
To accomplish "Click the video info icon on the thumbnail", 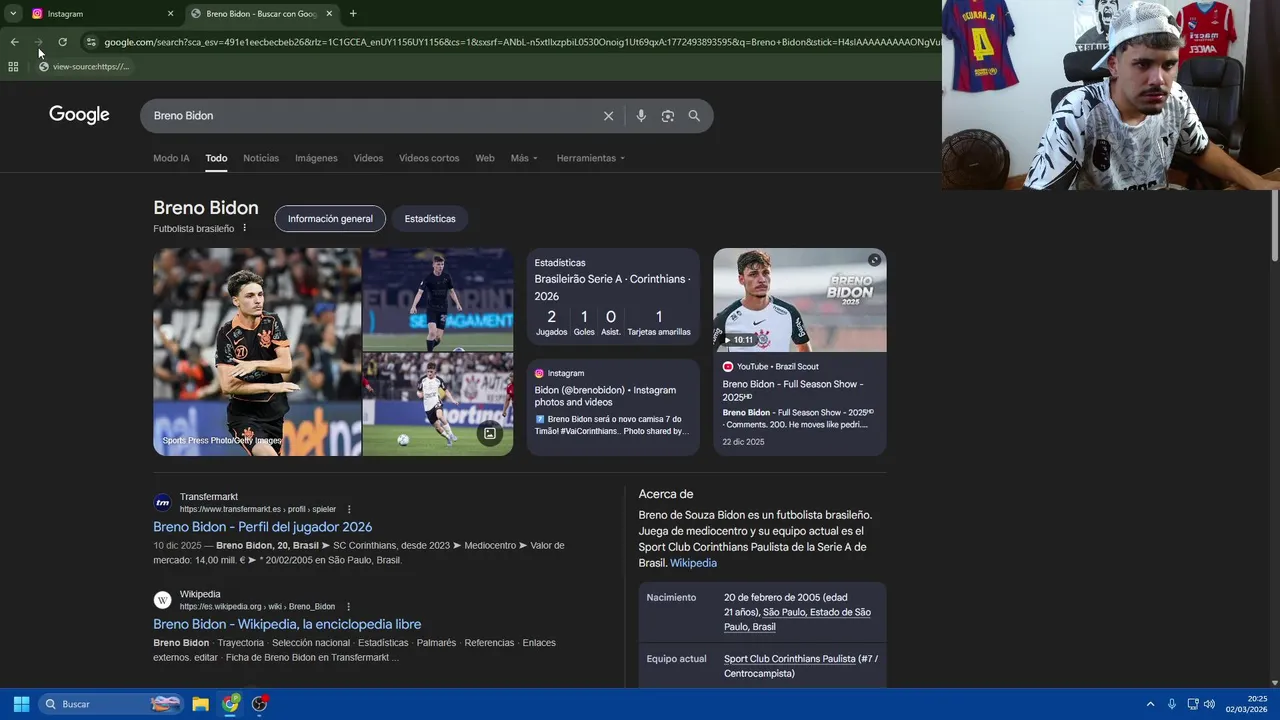I will pyautogui.click(x=874, y=260).
